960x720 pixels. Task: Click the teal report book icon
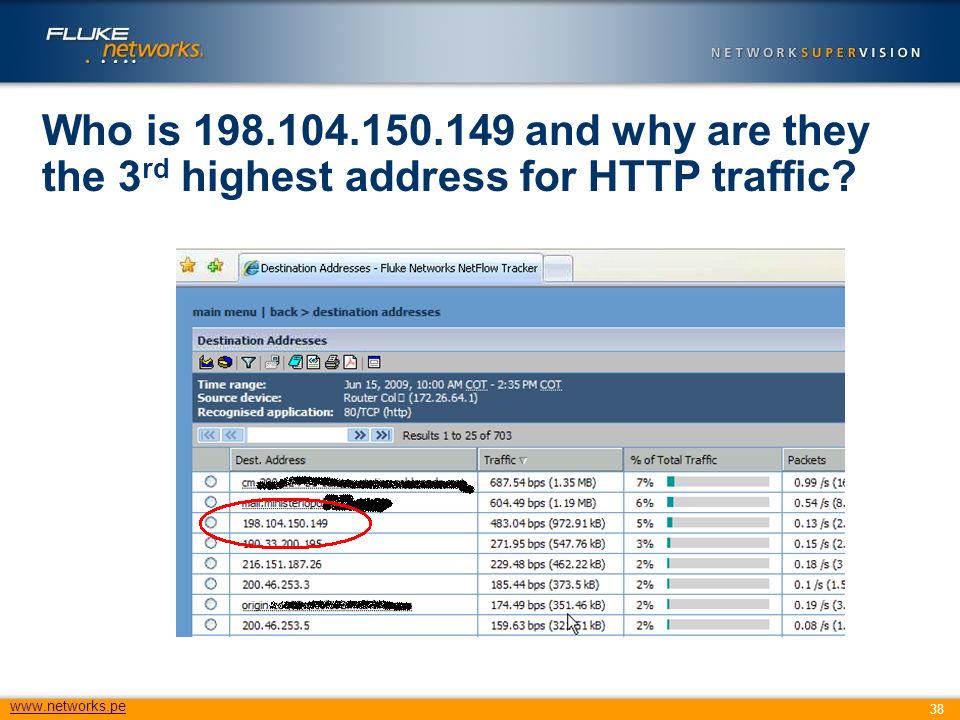(296, 362)
